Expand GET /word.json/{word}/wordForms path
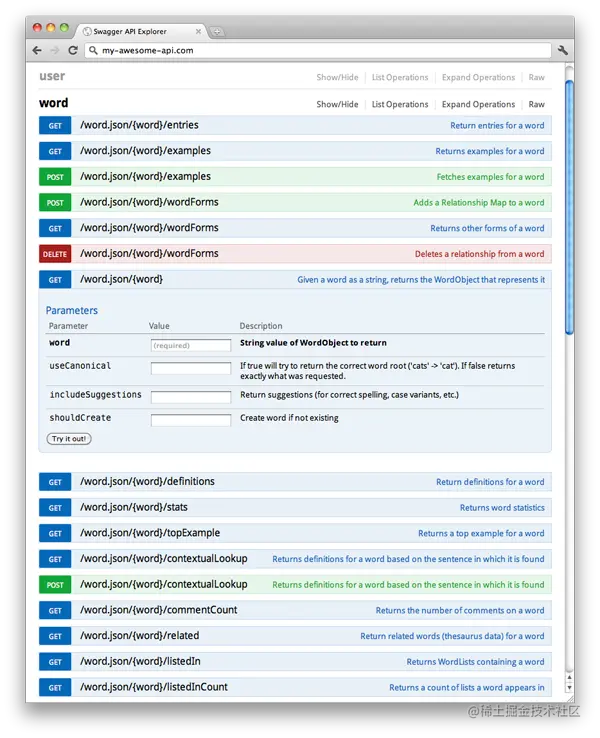600x738 pixels. (x=149, y=228)
